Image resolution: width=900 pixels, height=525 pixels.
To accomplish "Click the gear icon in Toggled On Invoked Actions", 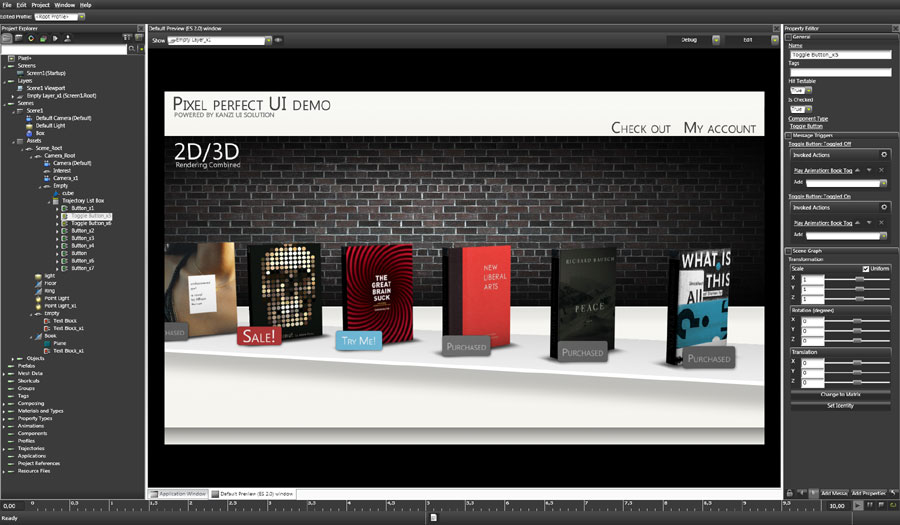I will click(884, 207).
